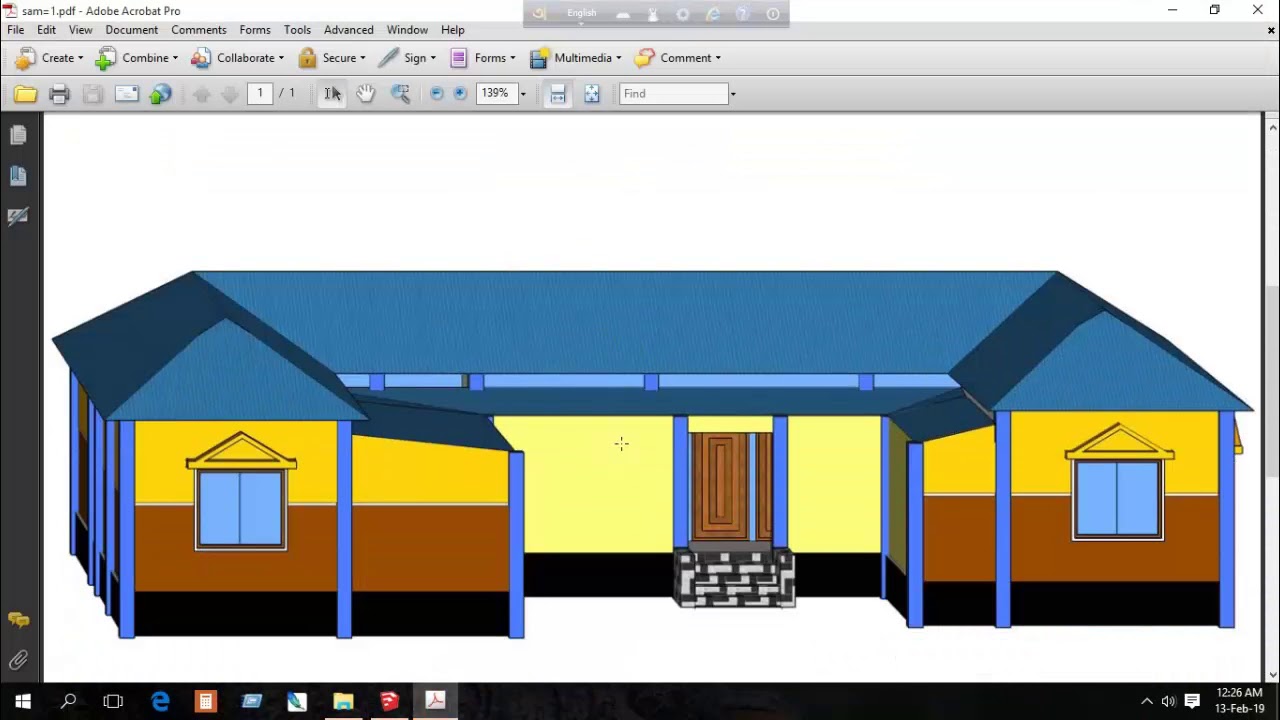Image resolution: width=1280 pixels, height=720 pixels.
Task: Open File Explorer from taskbar
Action: [x=343, y=701]
